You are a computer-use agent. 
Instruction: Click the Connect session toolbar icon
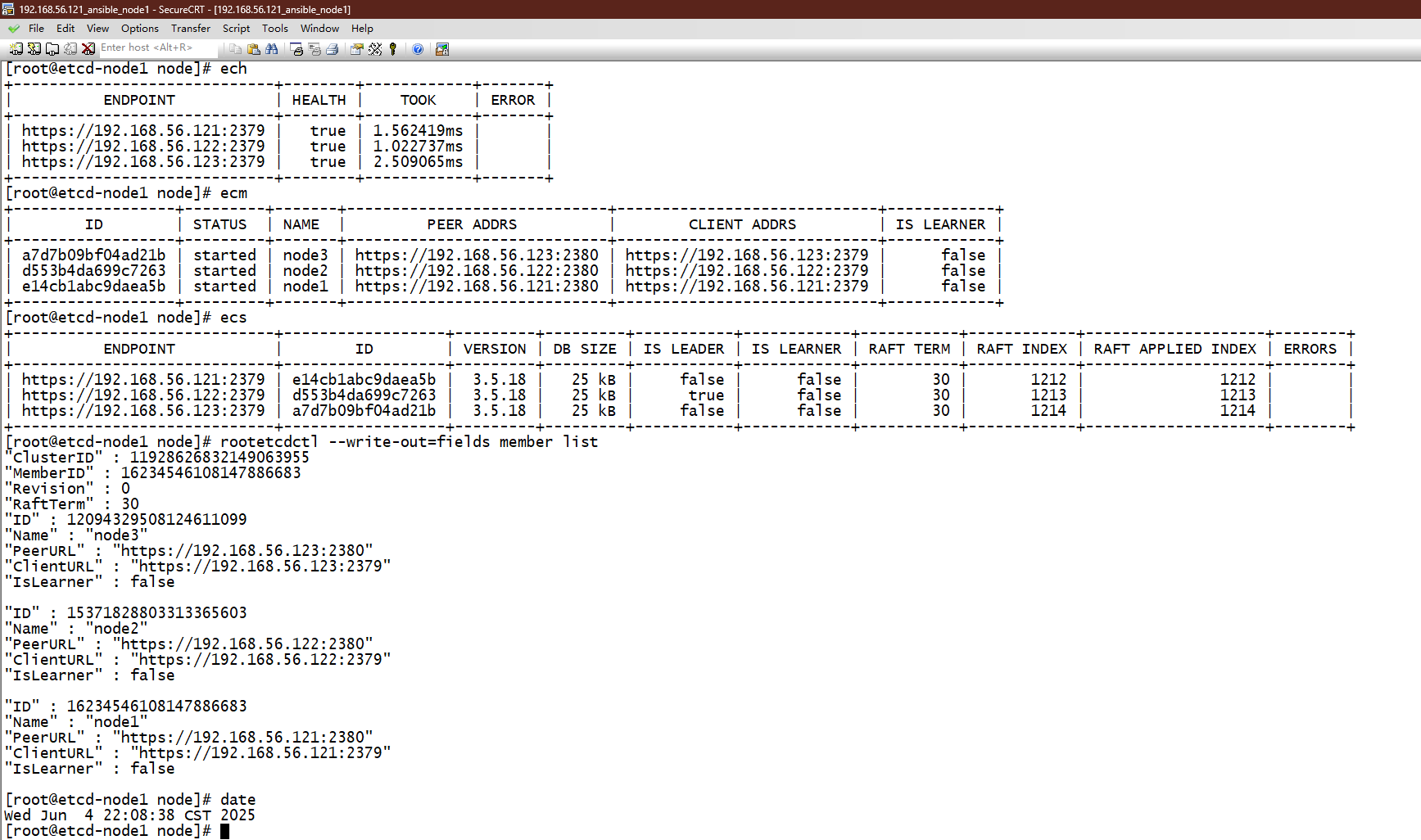(16, 49)
